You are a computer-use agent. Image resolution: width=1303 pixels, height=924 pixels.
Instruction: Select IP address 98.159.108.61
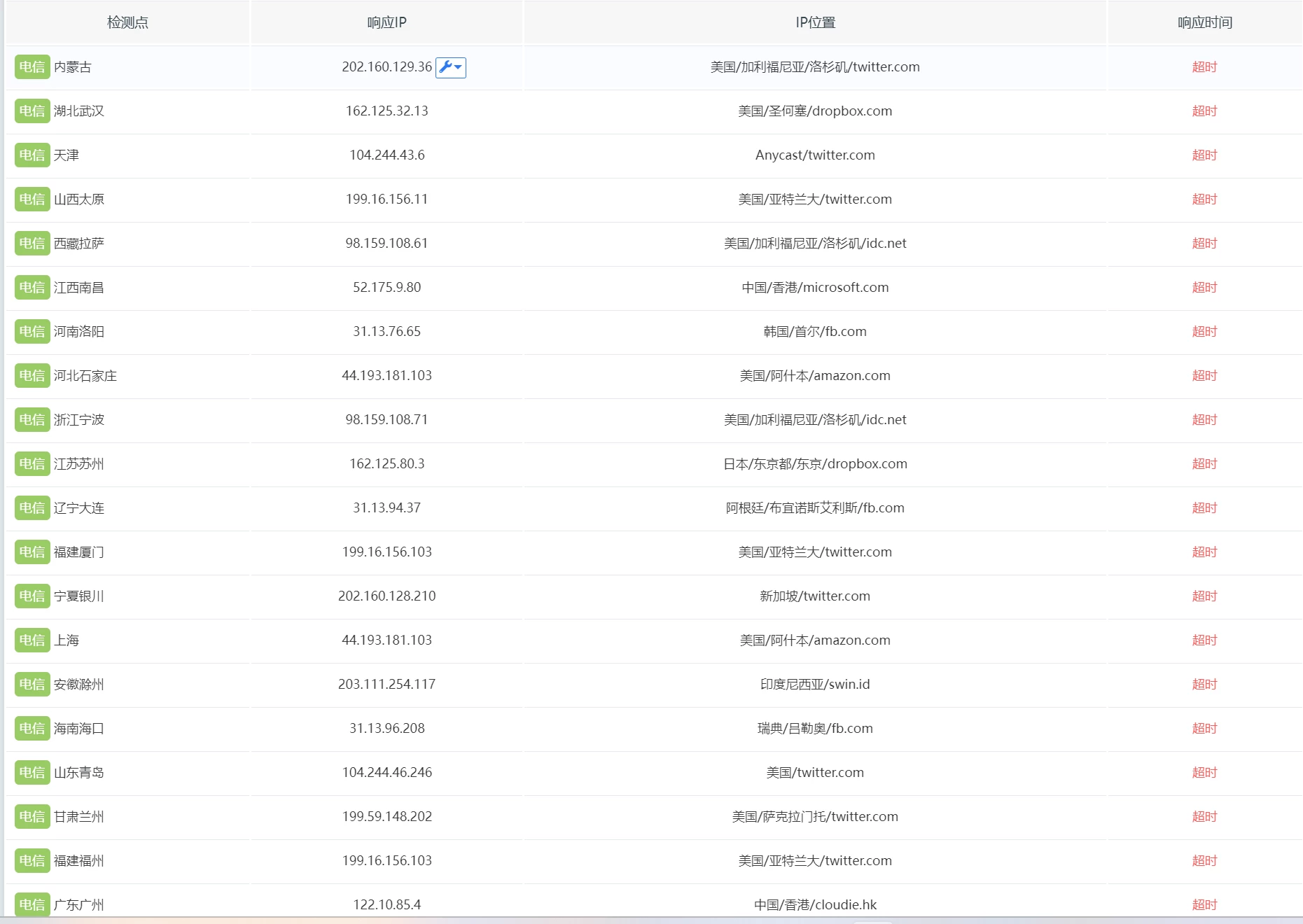(x=386, y=244)
